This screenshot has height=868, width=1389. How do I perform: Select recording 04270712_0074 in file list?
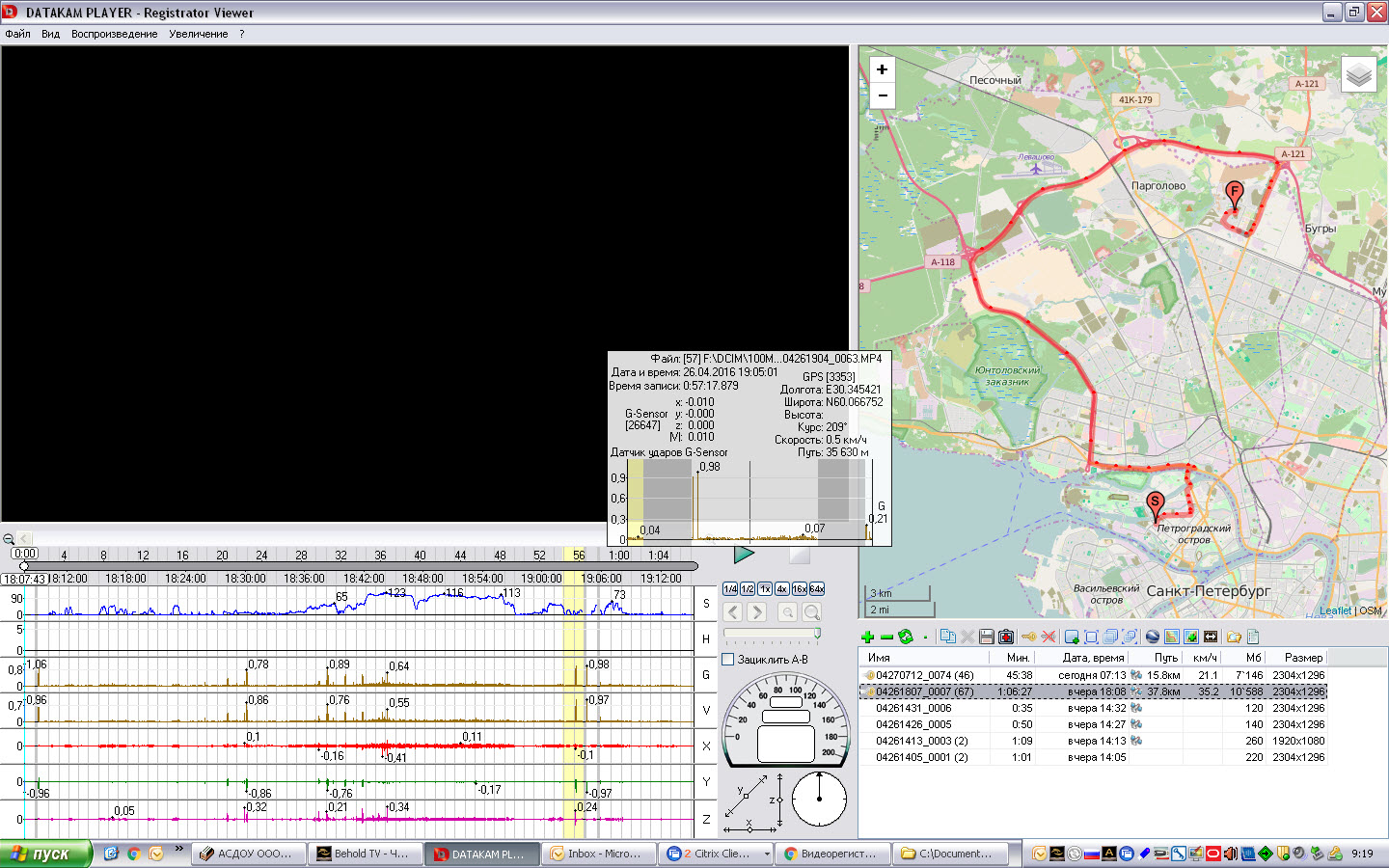924,675
